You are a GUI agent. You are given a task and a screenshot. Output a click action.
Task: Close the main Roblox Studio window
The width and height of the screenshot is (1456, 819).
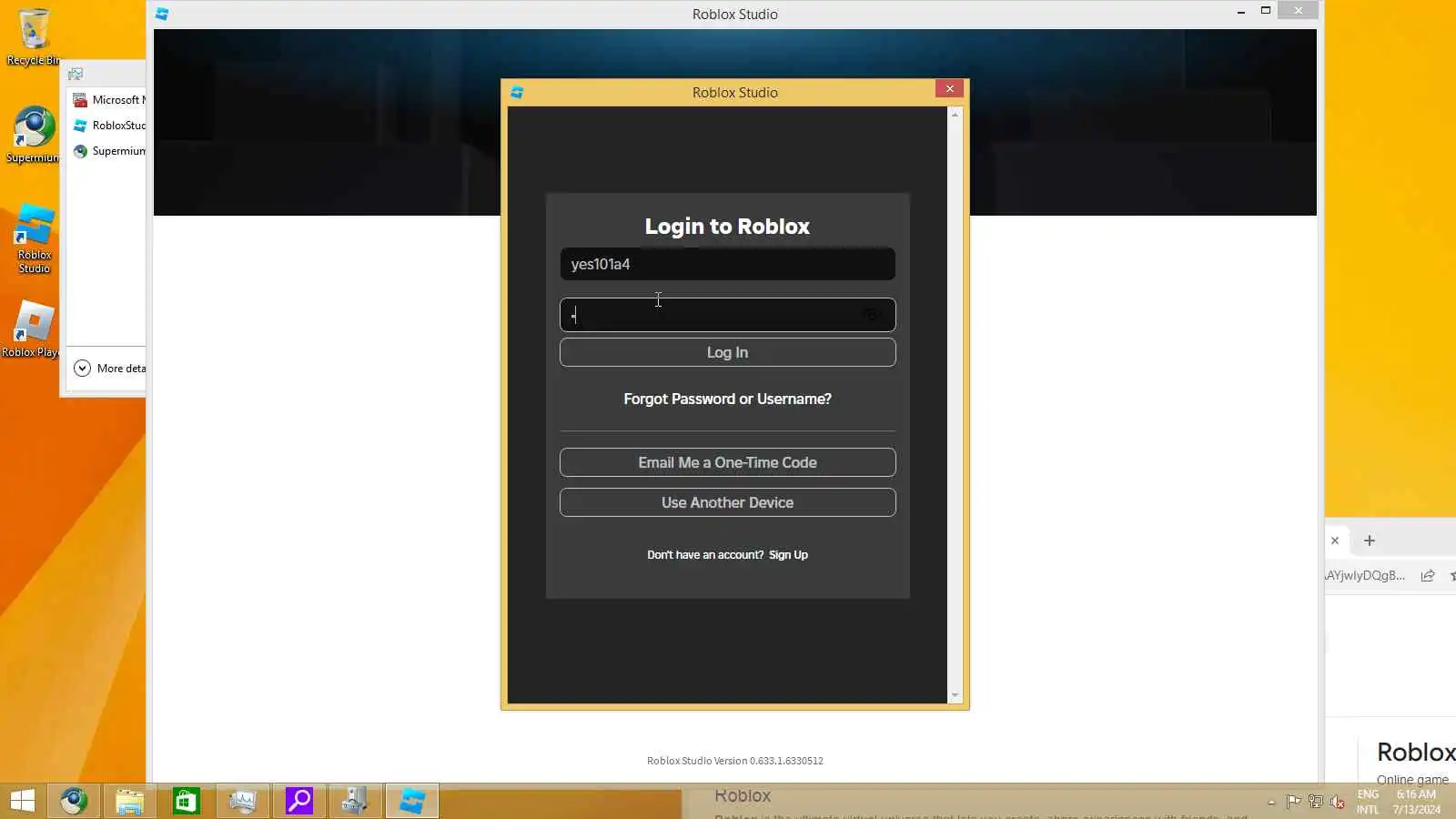pos(1298,11)
